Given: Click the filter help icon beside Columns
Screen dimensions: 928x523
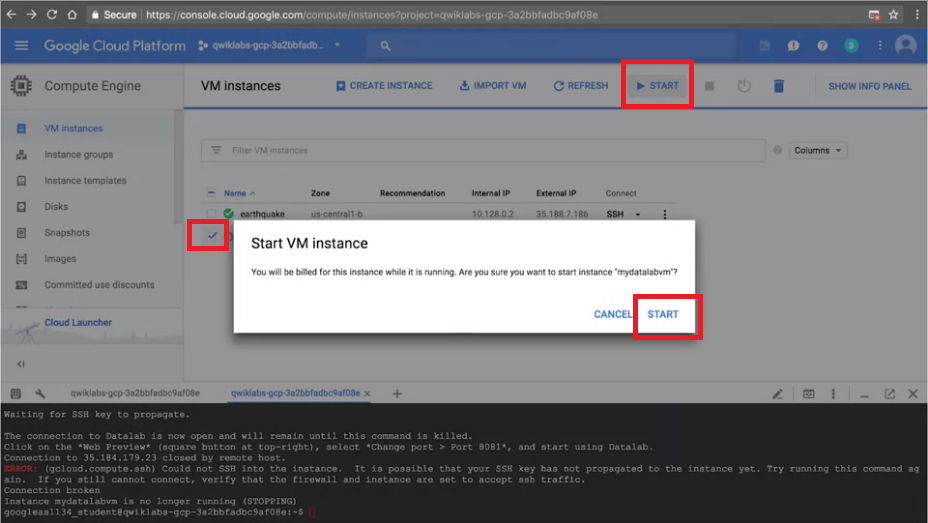Looking at the screenshot, I should [x=777, y=150].
